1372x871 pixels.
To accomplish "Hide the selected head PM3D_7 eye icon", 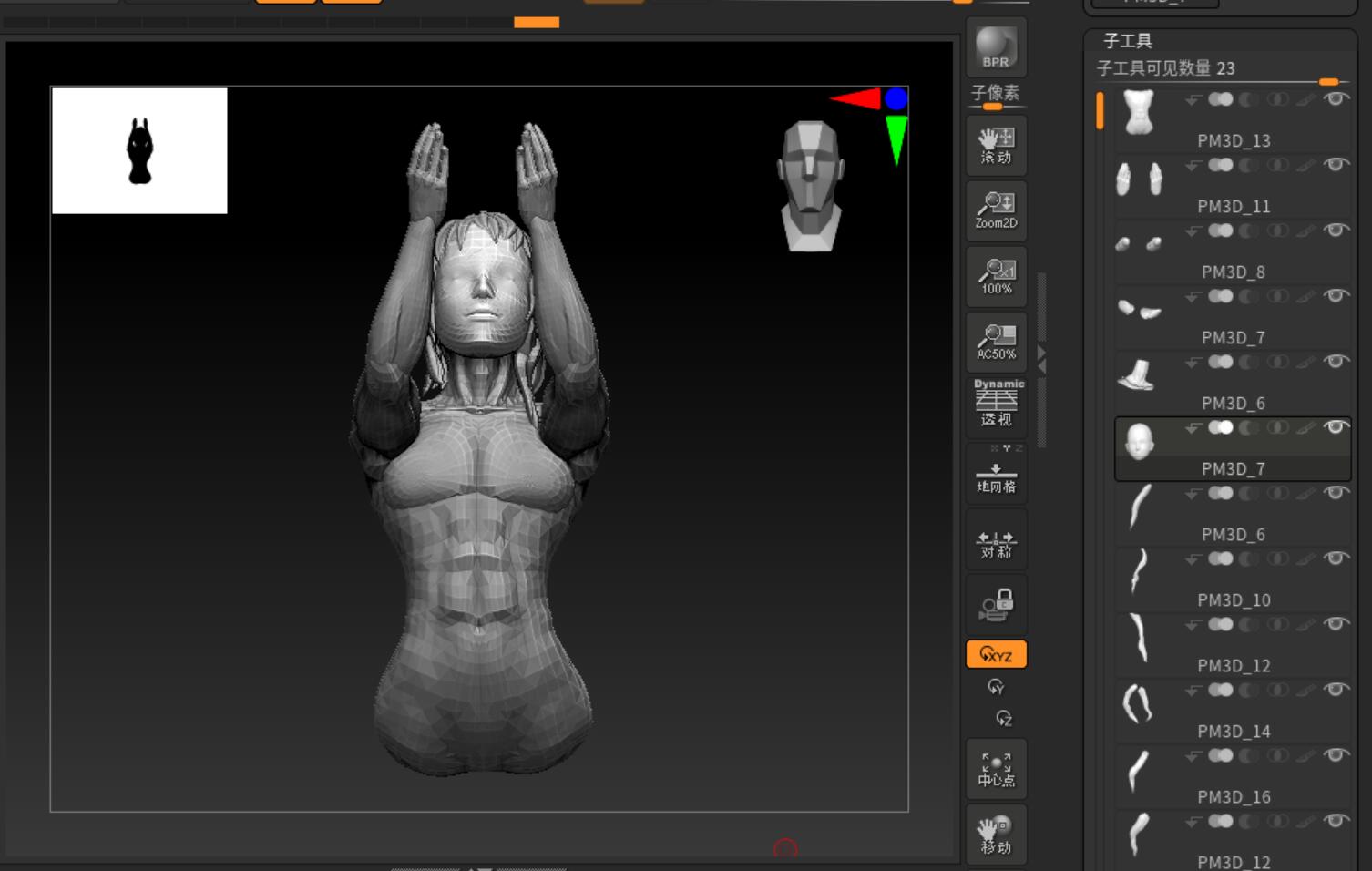I will tap(1336, 427).
